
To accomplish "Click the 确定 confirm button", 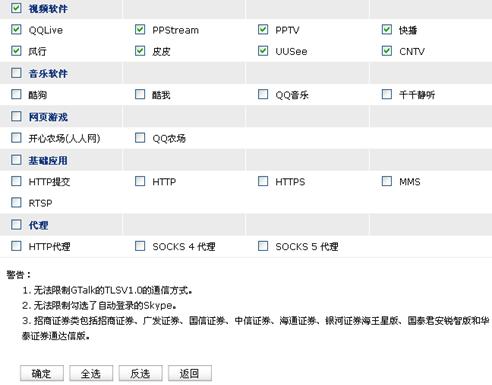I will click(x=42, y=373).
